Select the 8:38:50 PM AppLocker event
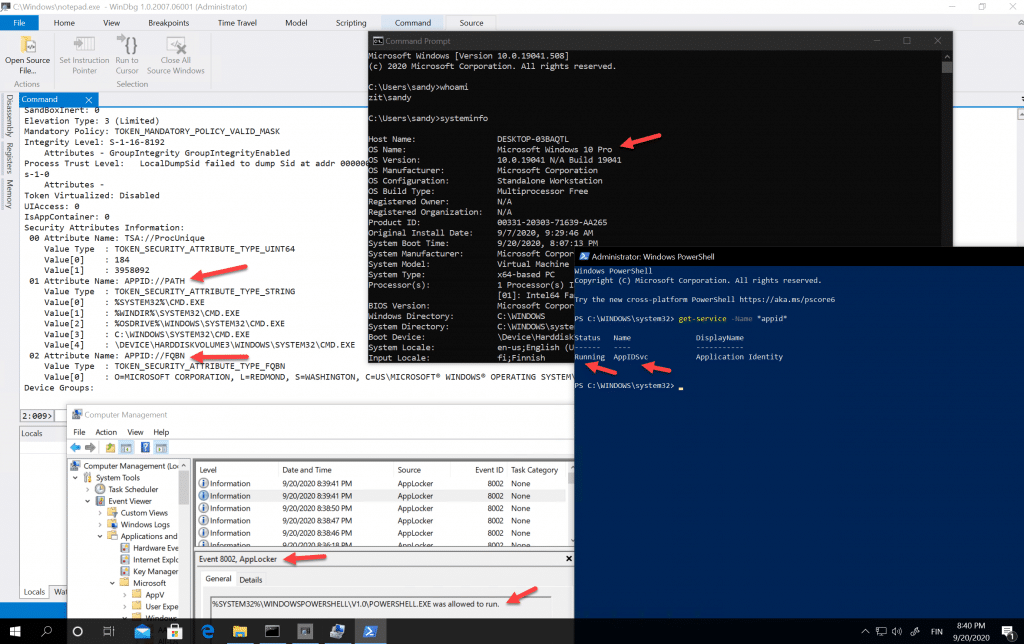The width and height of the screenshot is (1024, 644). coord(381,508)
